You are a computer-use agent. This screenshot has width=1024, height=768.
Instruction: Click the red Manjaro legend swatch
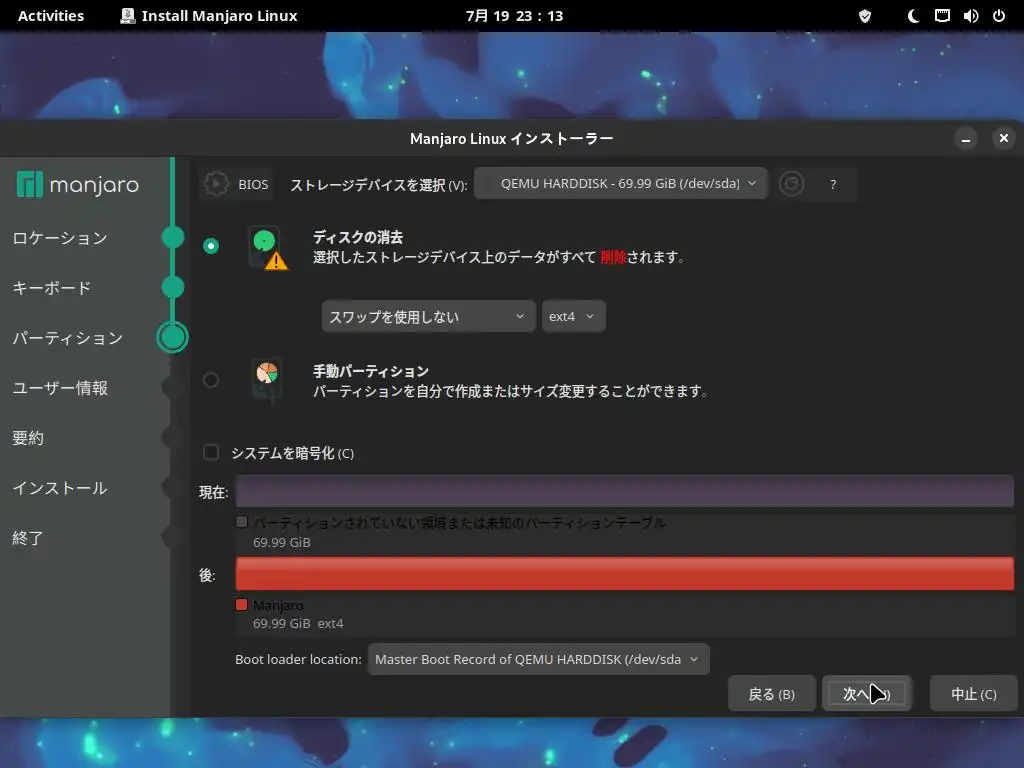click(x=242, y=604)
